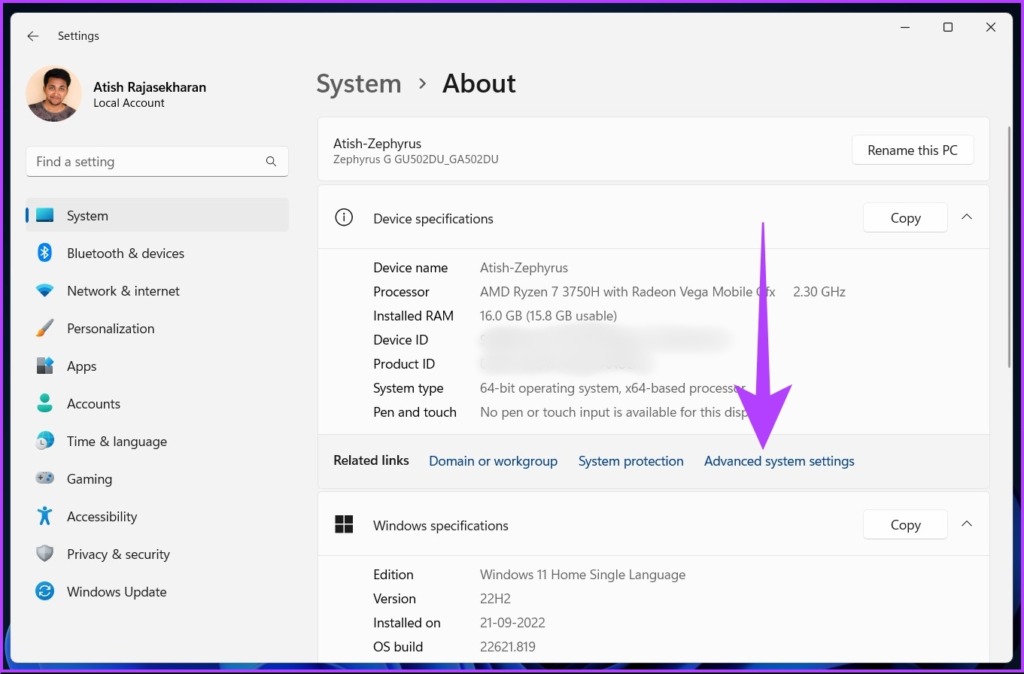
Task: Select Bluetooth & devices menu label
Action: [125, 253]
